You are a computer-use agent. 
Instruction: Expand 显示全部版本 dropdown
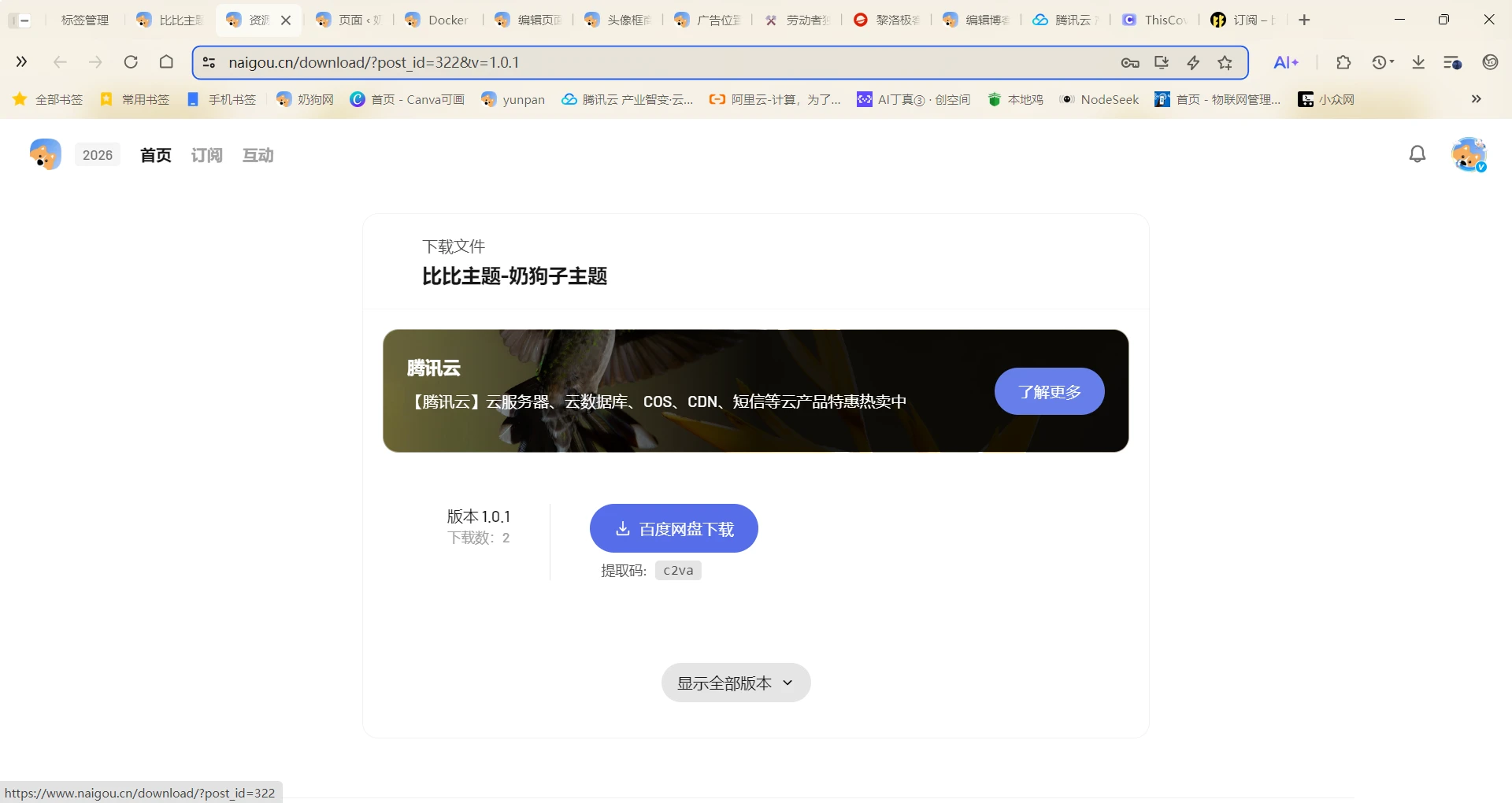pyautogui.click(x=736, y=683)
